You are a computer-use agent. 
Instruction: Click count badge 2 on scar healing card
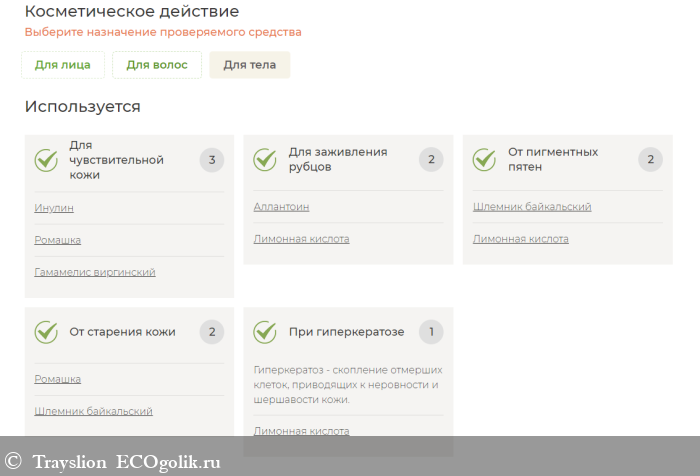coord(430,160)
